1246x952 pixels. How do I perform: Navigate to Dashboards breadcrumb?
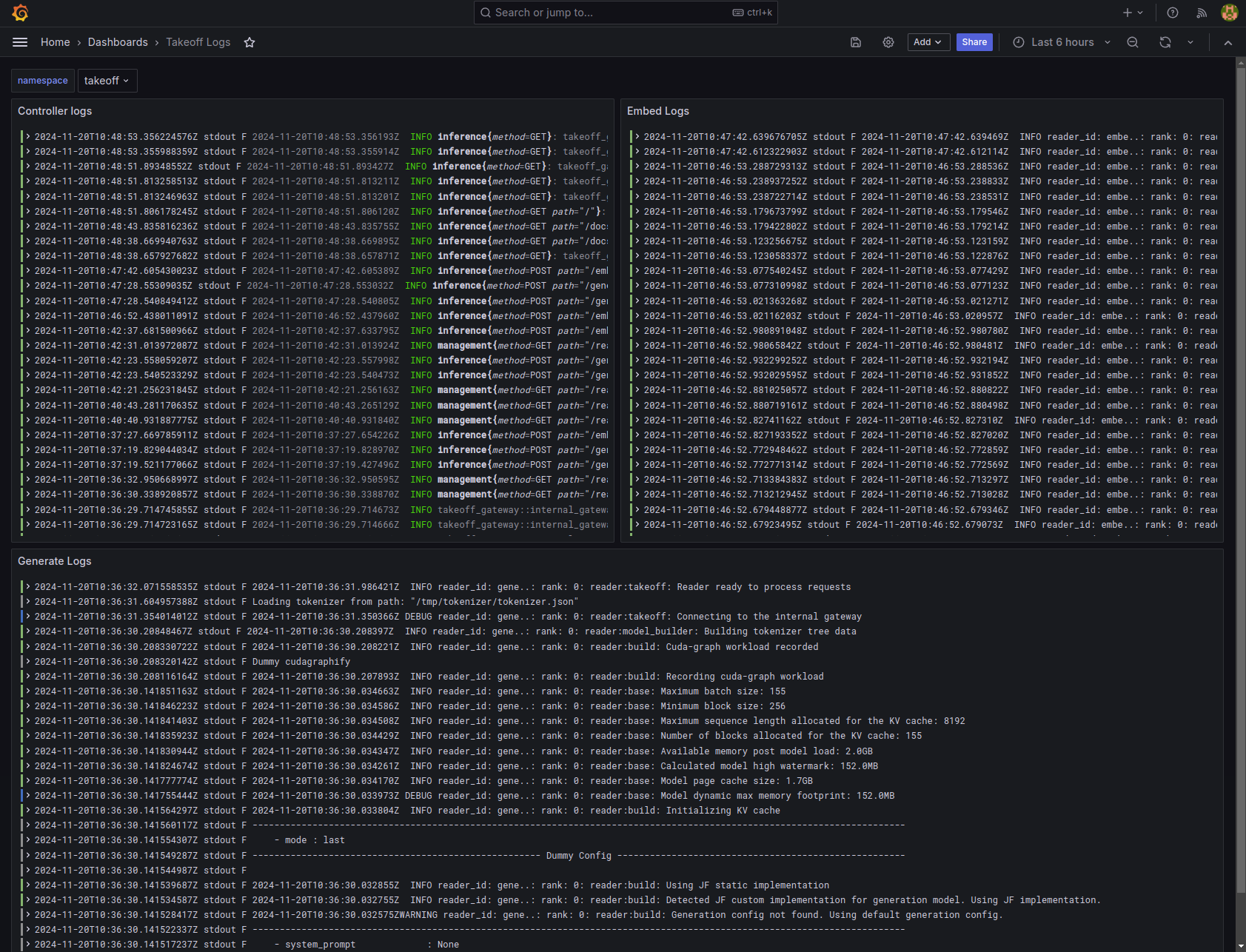pos(118,42)
